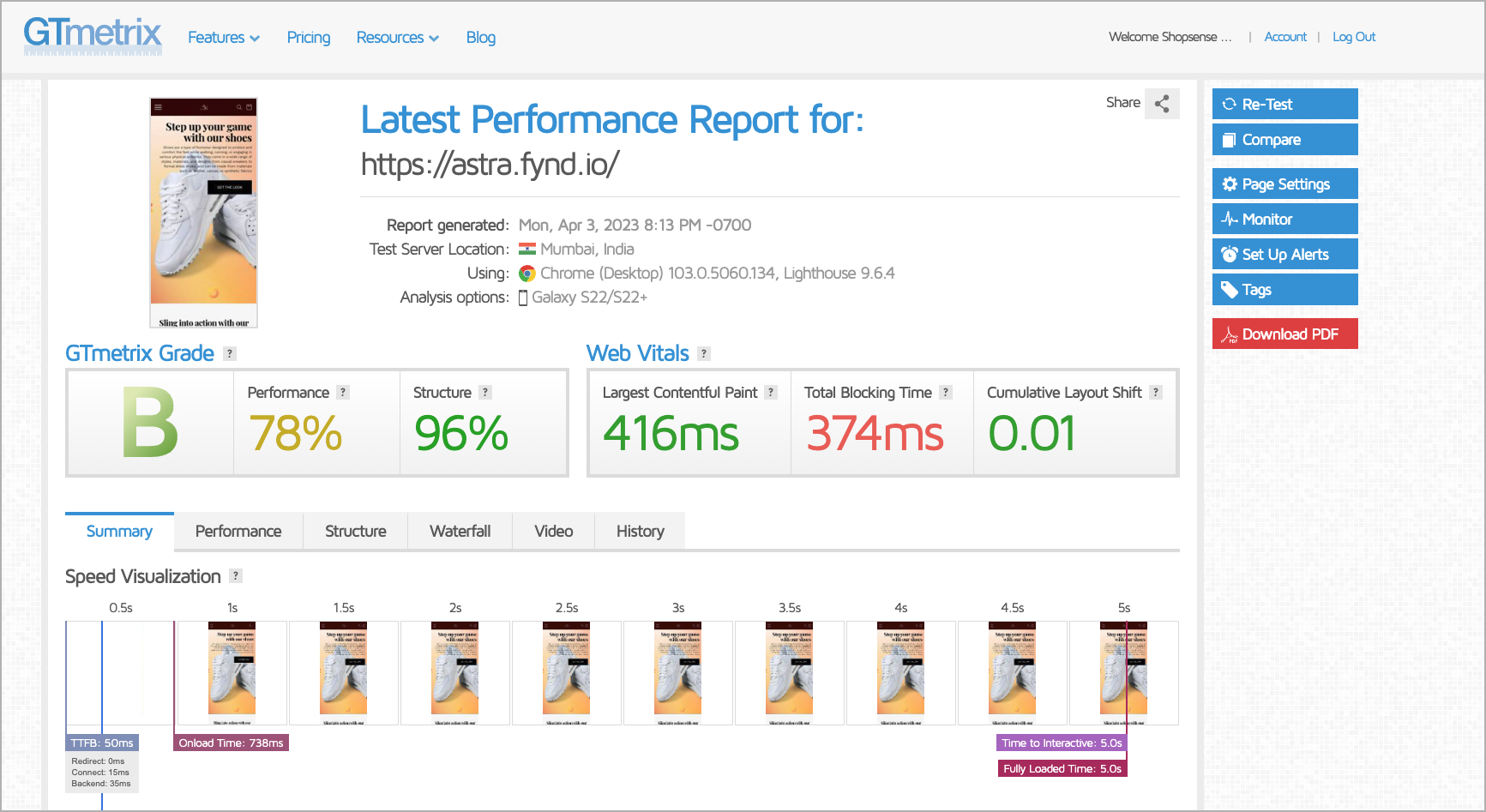
Task: Click the TTFB: 50ms marker label
Action: (102, 743)
